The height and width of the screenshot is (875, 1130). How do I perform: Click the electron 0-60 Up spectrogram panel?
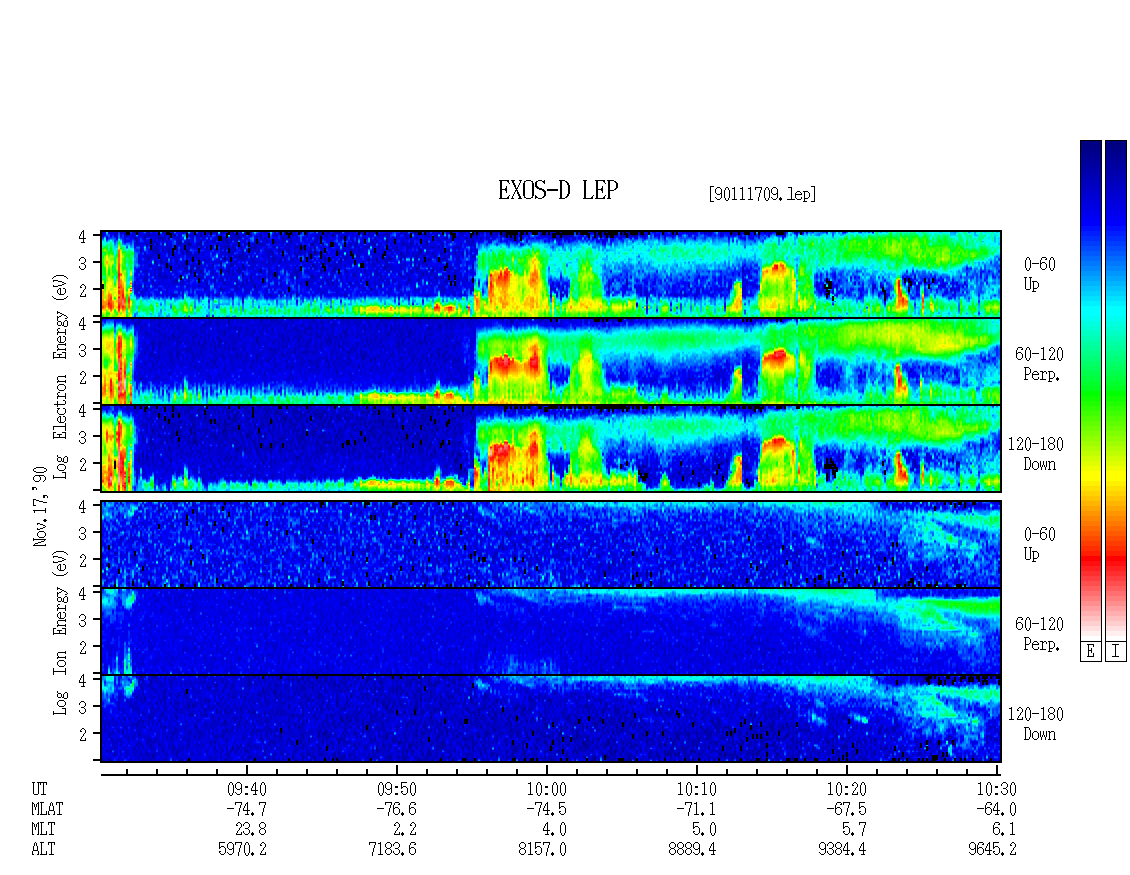tap(551, 274)
